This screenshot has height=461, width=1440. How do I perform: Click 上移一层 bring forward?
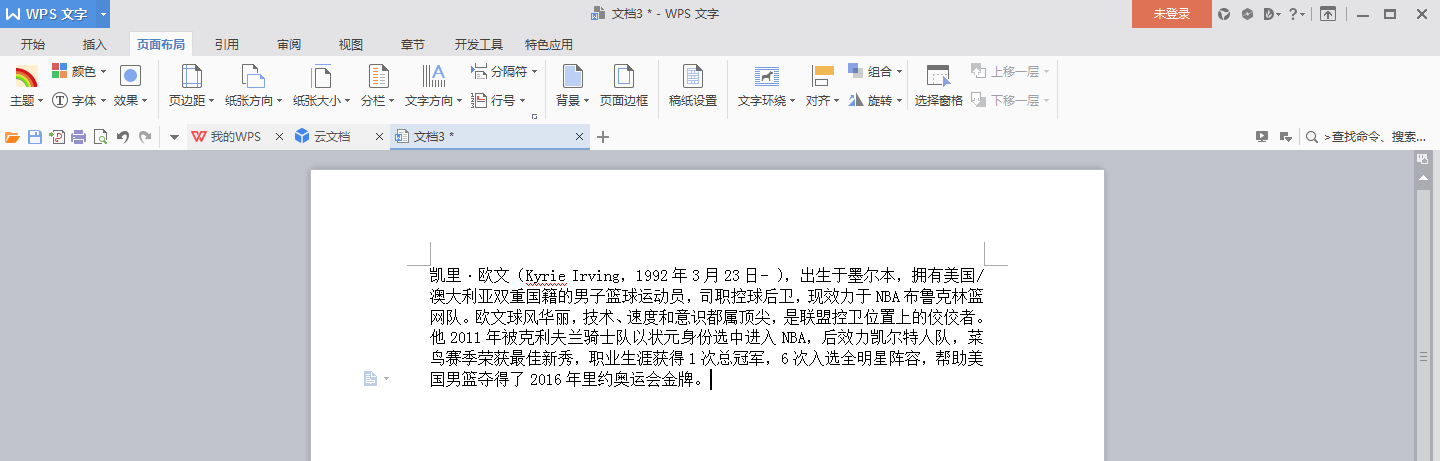click(x=1010, y=72)
